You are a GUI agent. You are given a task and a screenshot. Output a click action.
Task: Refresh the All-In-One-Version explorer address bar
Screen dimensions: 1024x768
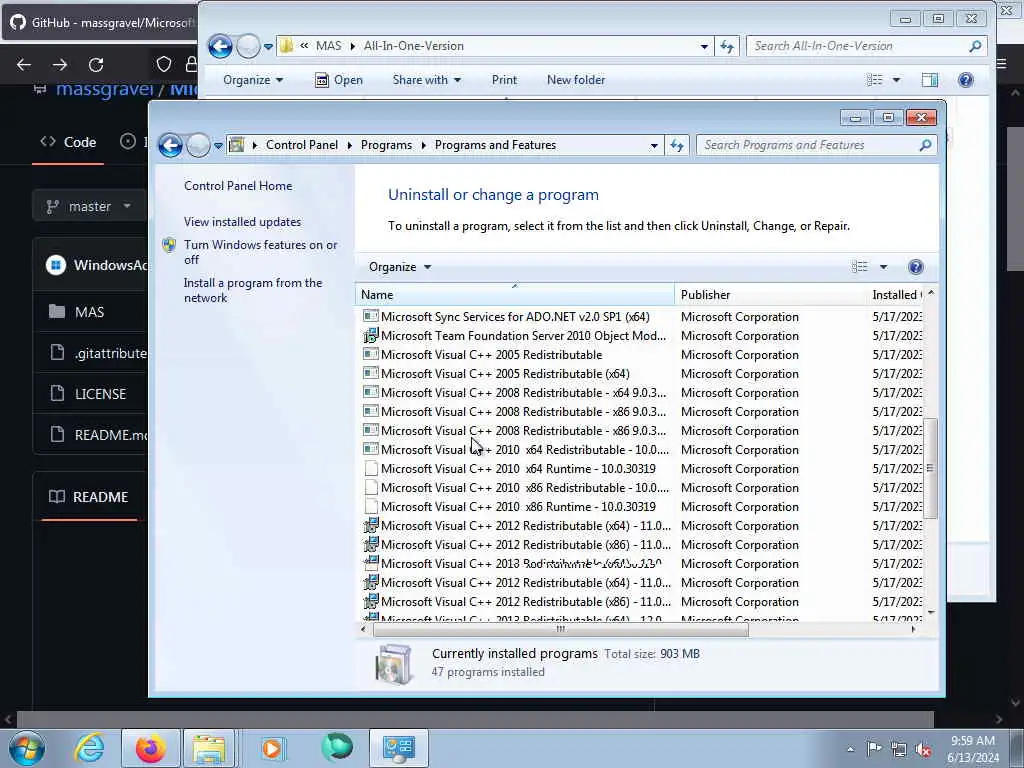click(726, 46)
